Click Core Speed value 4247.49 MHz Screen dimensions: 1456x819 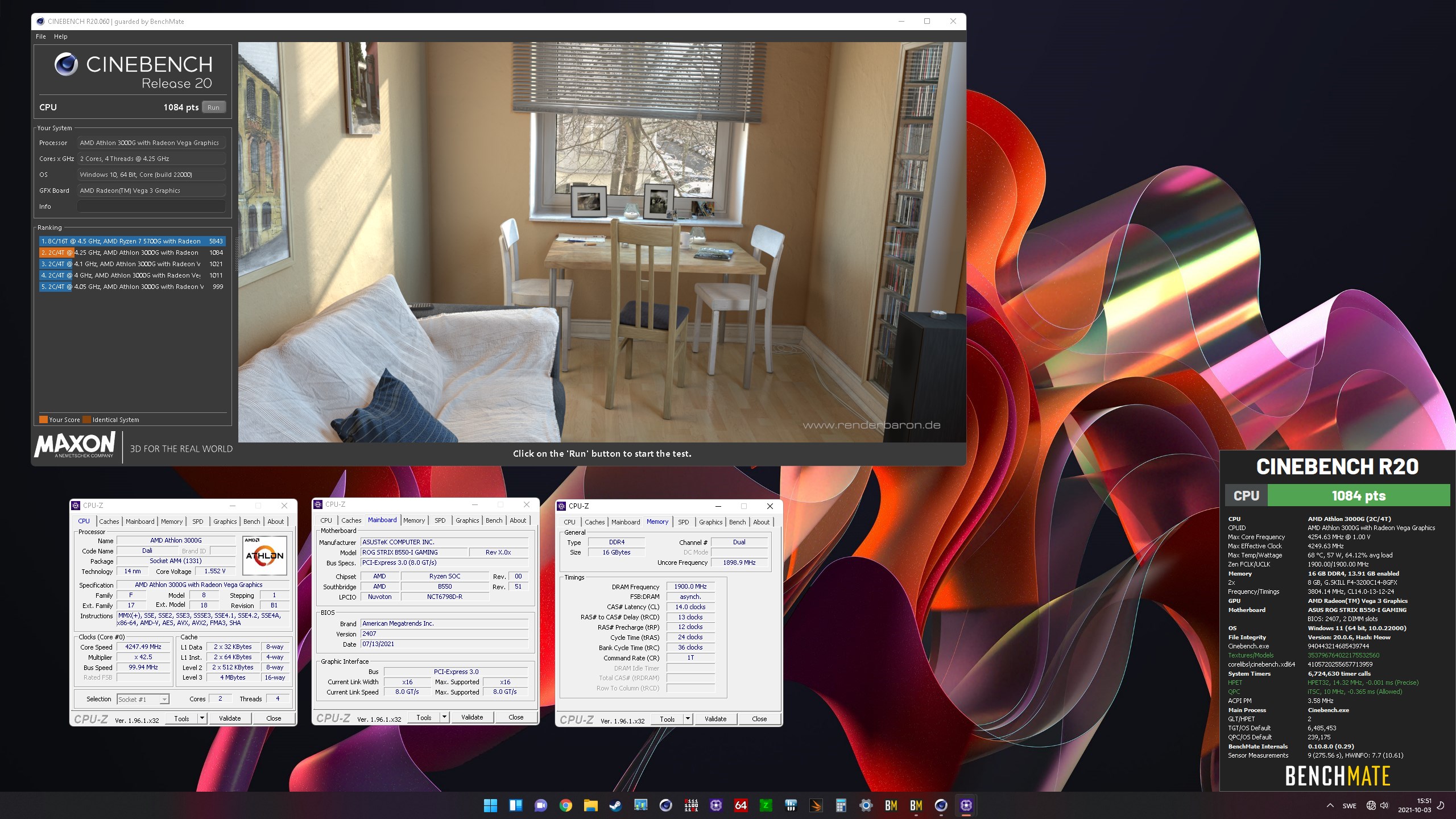pyautogui.click(x=143, y=647)
